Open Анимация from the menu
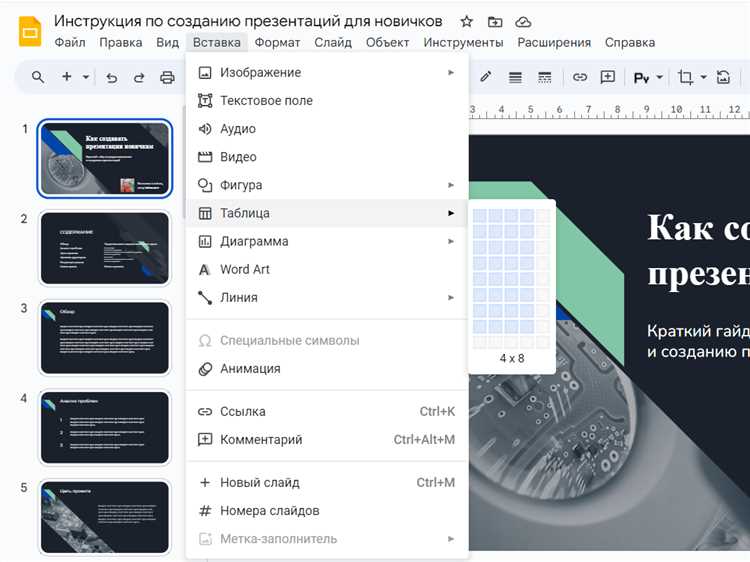The image size is (750, 562). tap(327, 369)
